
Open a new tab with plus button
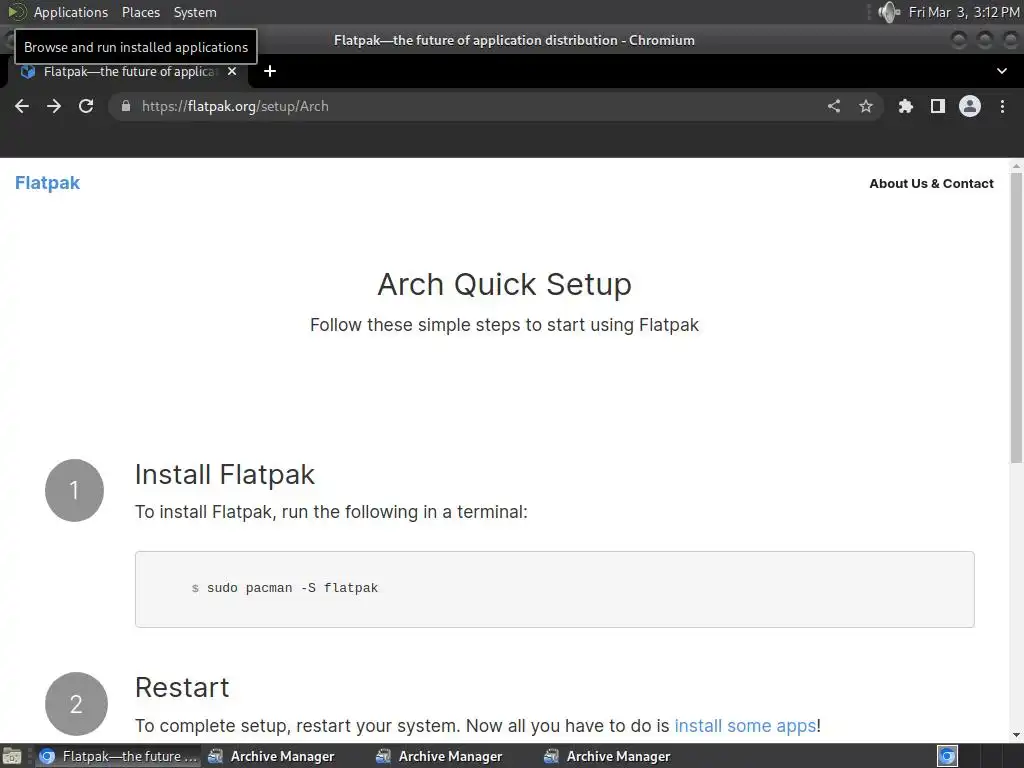pos(270,71)
